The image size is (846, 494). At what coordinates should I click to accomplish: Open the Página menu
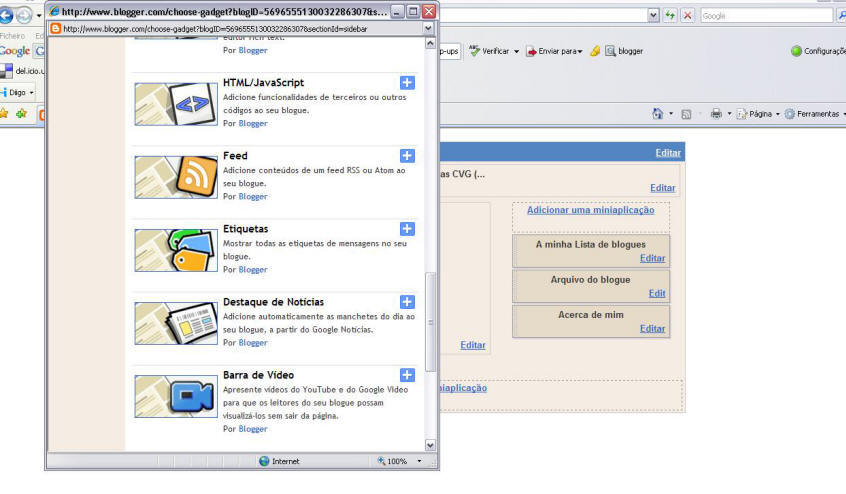(x=759, y=114)
